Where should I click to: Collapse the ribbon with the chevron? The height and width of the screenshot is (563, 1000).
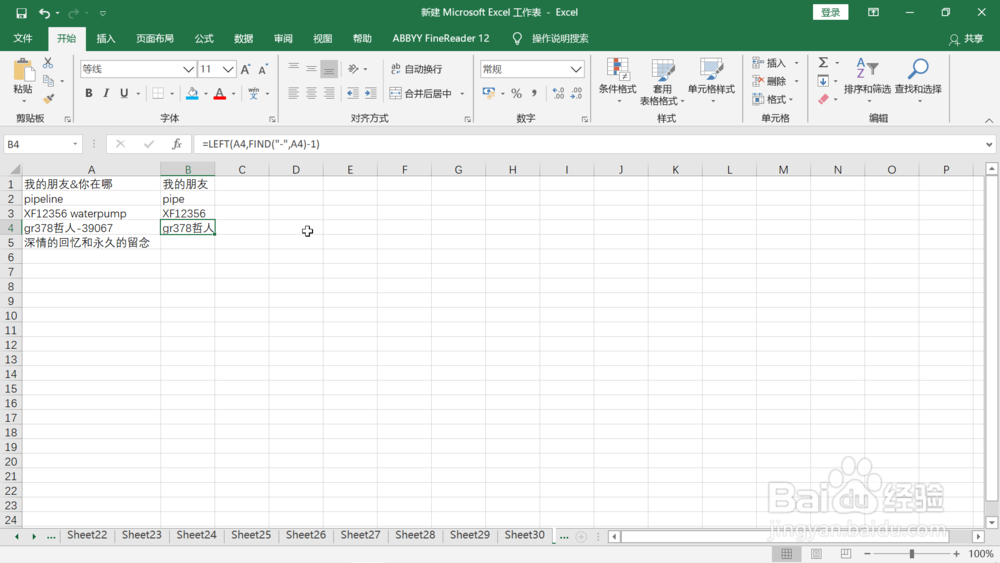coord(989,120)
